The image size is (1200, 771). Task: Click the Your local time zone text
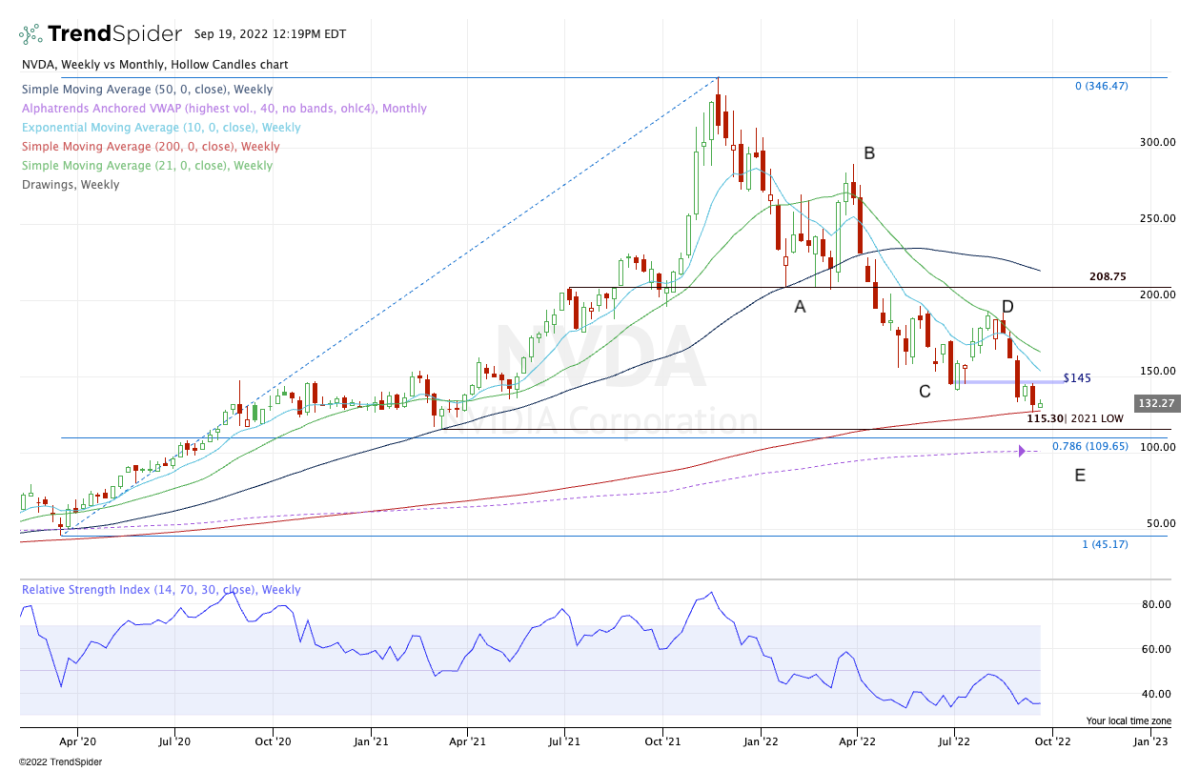point(1126,720)
